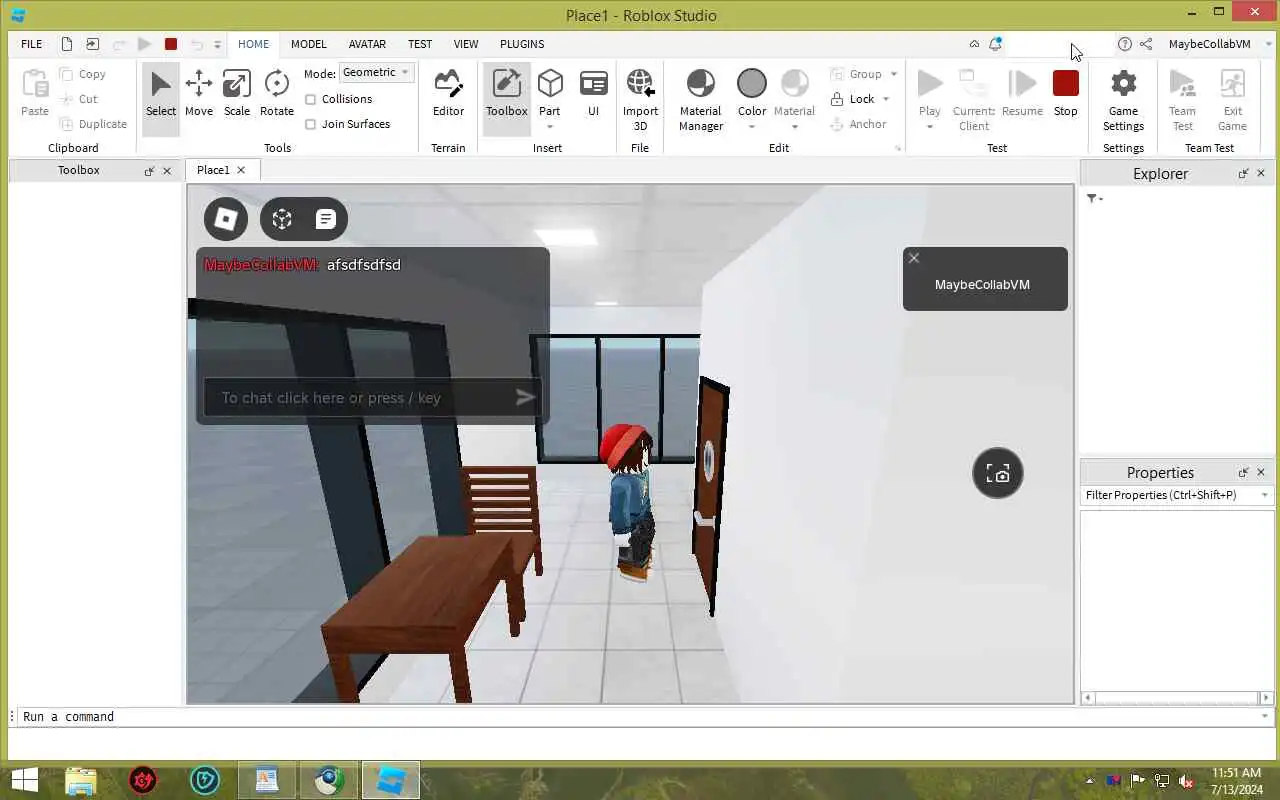This screenshot has width=1280, height=800.
Task: Switch to the TEST tab
Action: pos(420,44)
